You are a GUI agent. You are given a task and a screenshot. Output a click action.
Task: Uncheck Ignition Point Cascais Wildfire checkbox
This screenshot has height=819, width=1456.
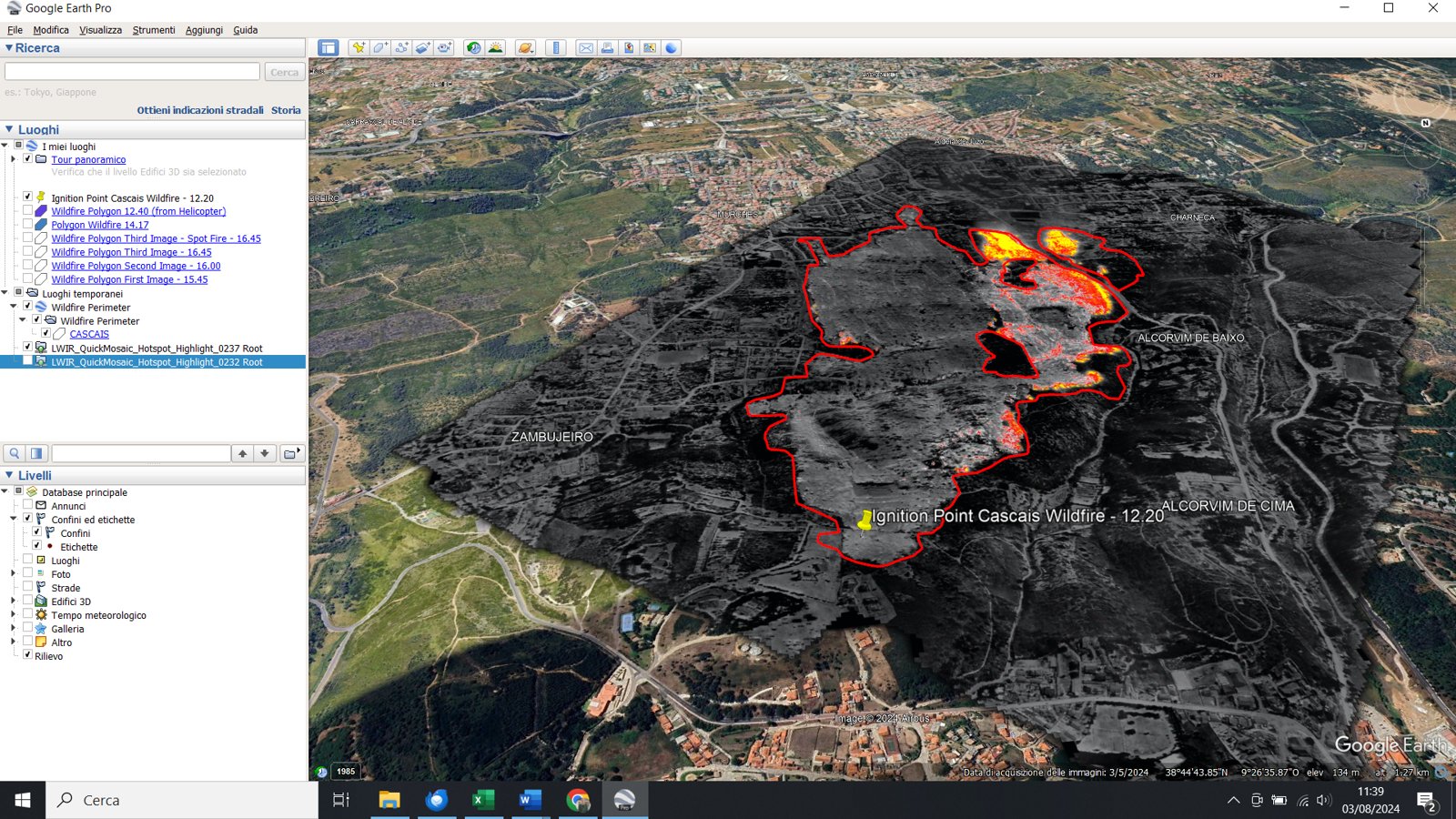(27, 197)
